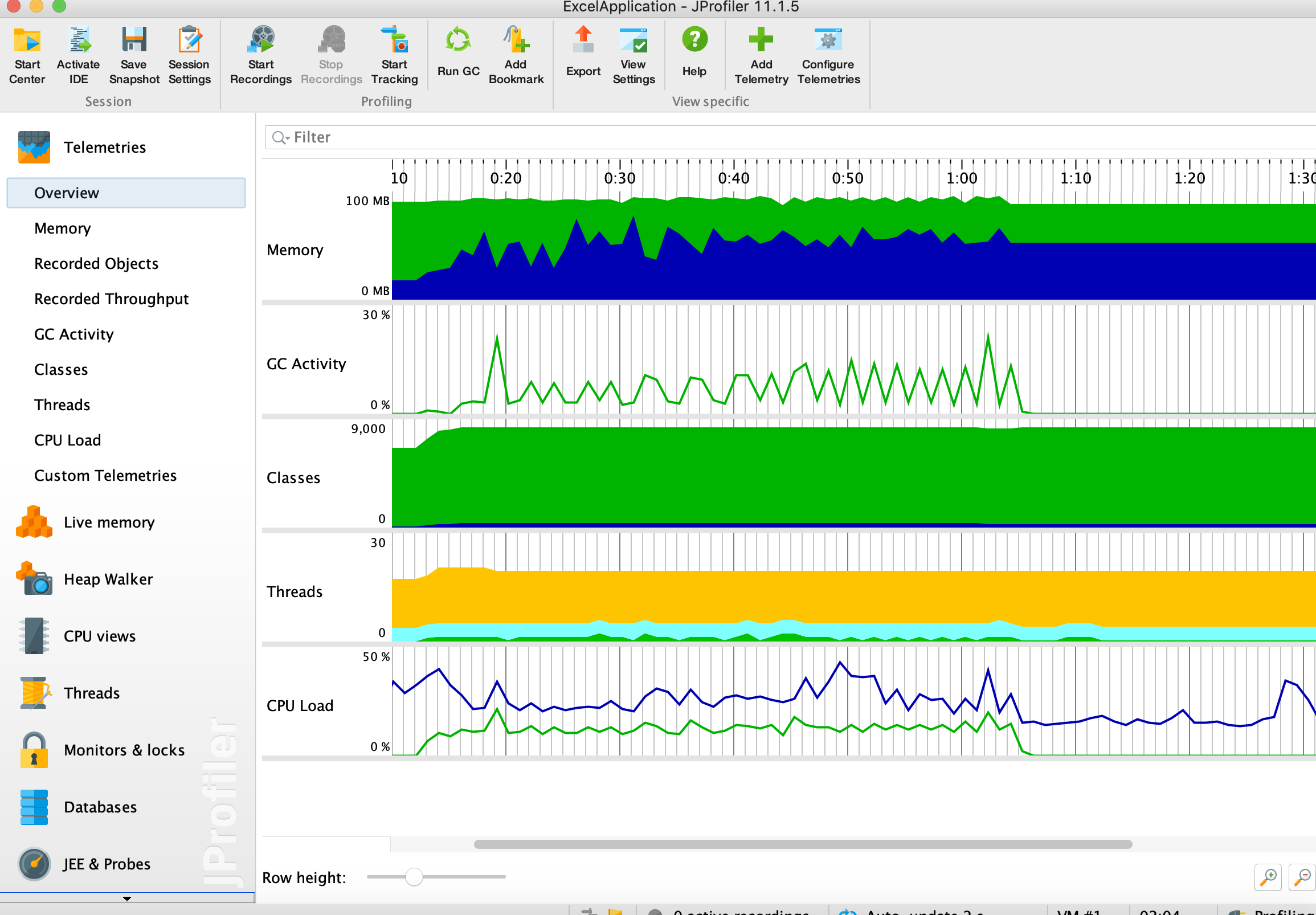Image resolution: width=1316 pixels, height=915 pixels.
Task: Click the Memory chart row label
Action: 295,250
